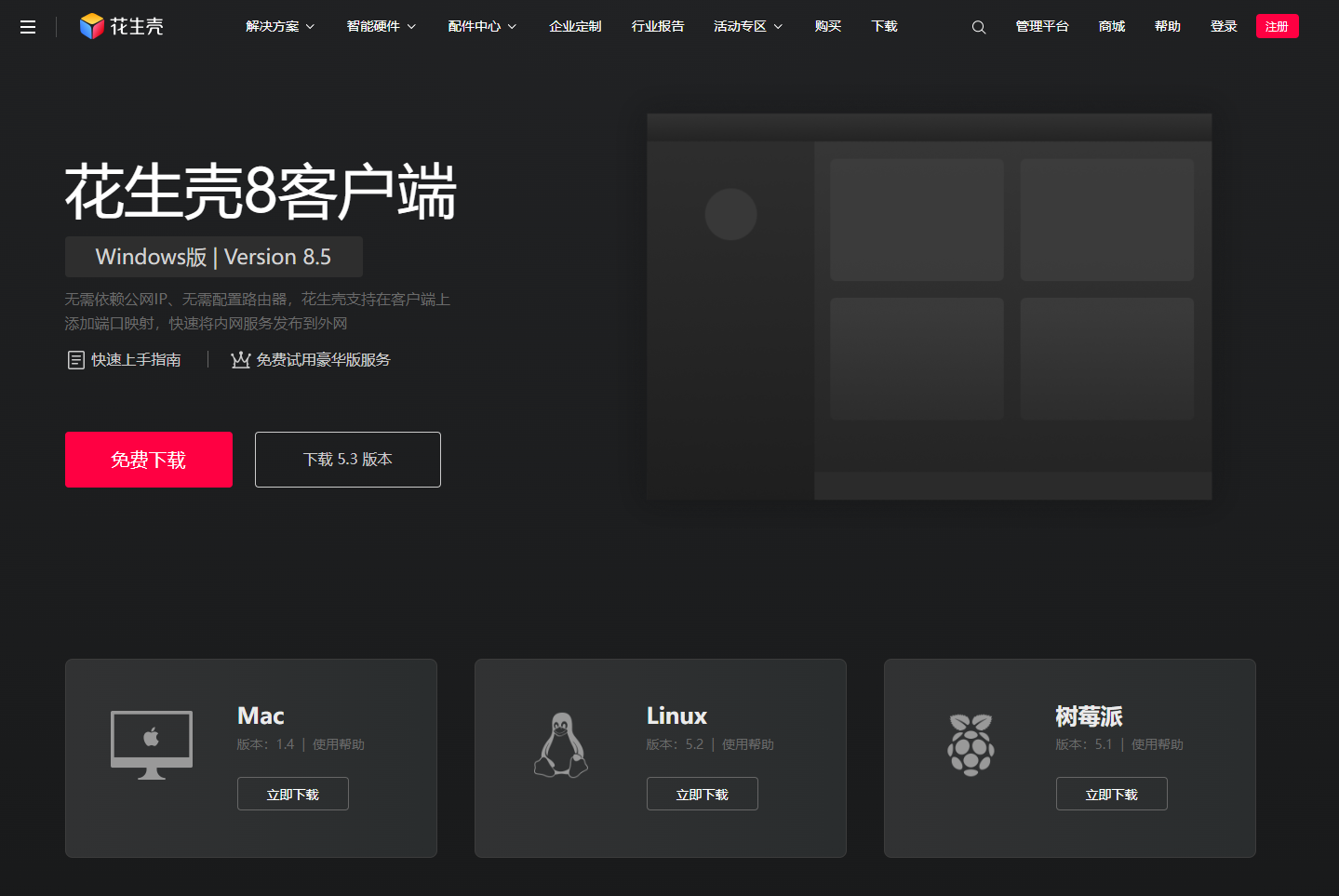Click the 花生壳8客户端 heading
The width and height of the screenshot is (1339, 896).
(x=261, y=192)
